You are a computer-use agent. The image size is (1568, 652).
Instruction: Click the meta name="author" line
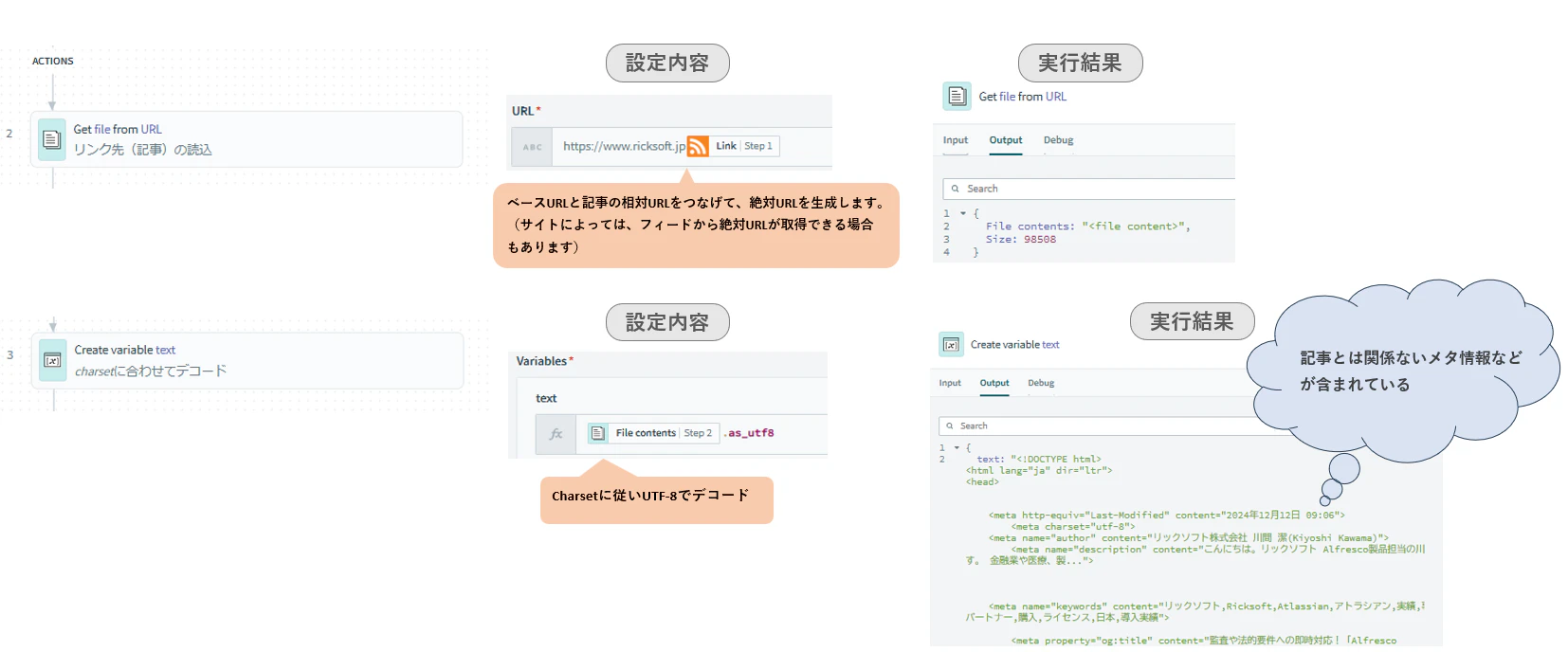[x=1189, y=537]
